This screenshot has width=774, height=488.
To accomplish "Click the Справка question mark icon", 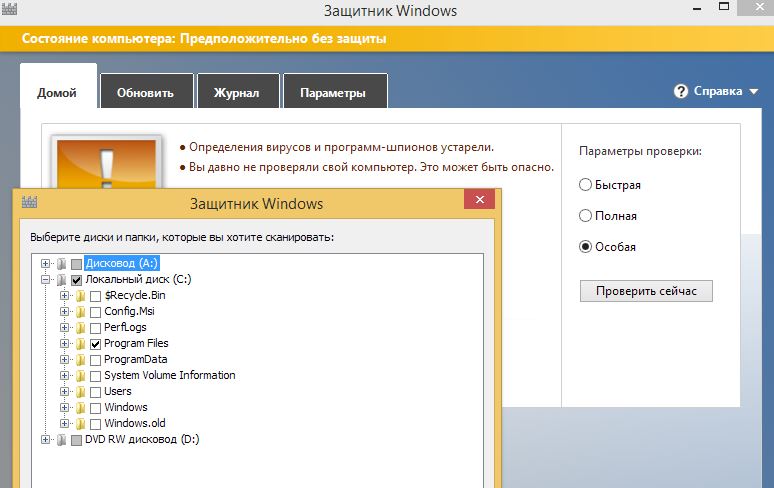I will click(x=681, y=91).
